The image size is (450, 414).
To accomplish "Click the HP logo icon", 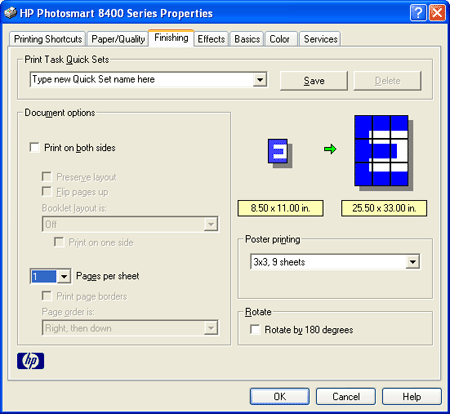I will click(x=30, y=361).
